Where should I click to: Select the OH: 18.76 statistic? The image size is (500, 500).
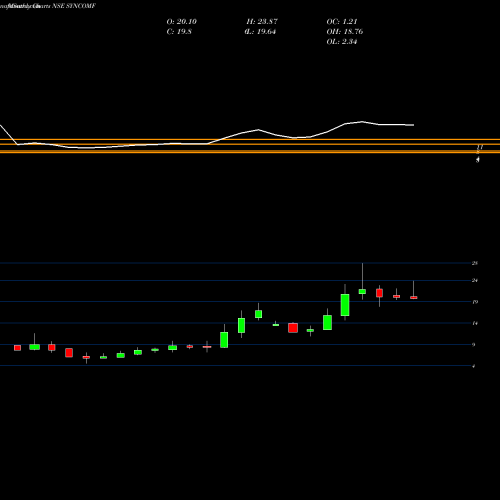pos(345,32)
